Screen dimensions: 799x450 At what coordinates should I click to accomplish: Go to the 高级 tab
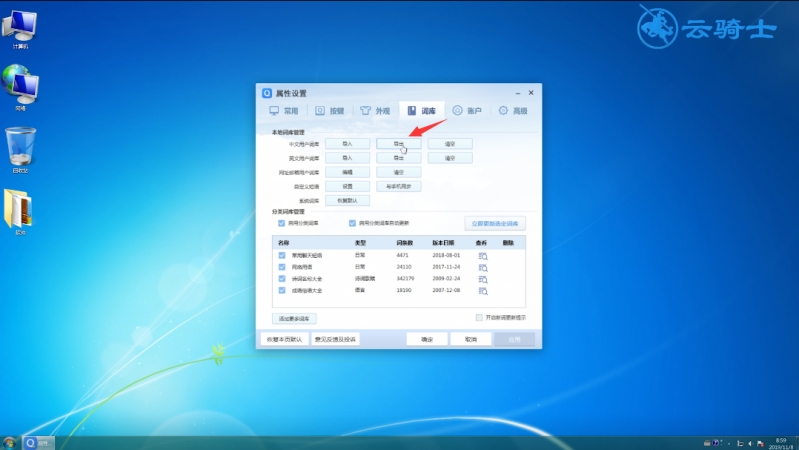pyautogui.click(x=513, y=111)
